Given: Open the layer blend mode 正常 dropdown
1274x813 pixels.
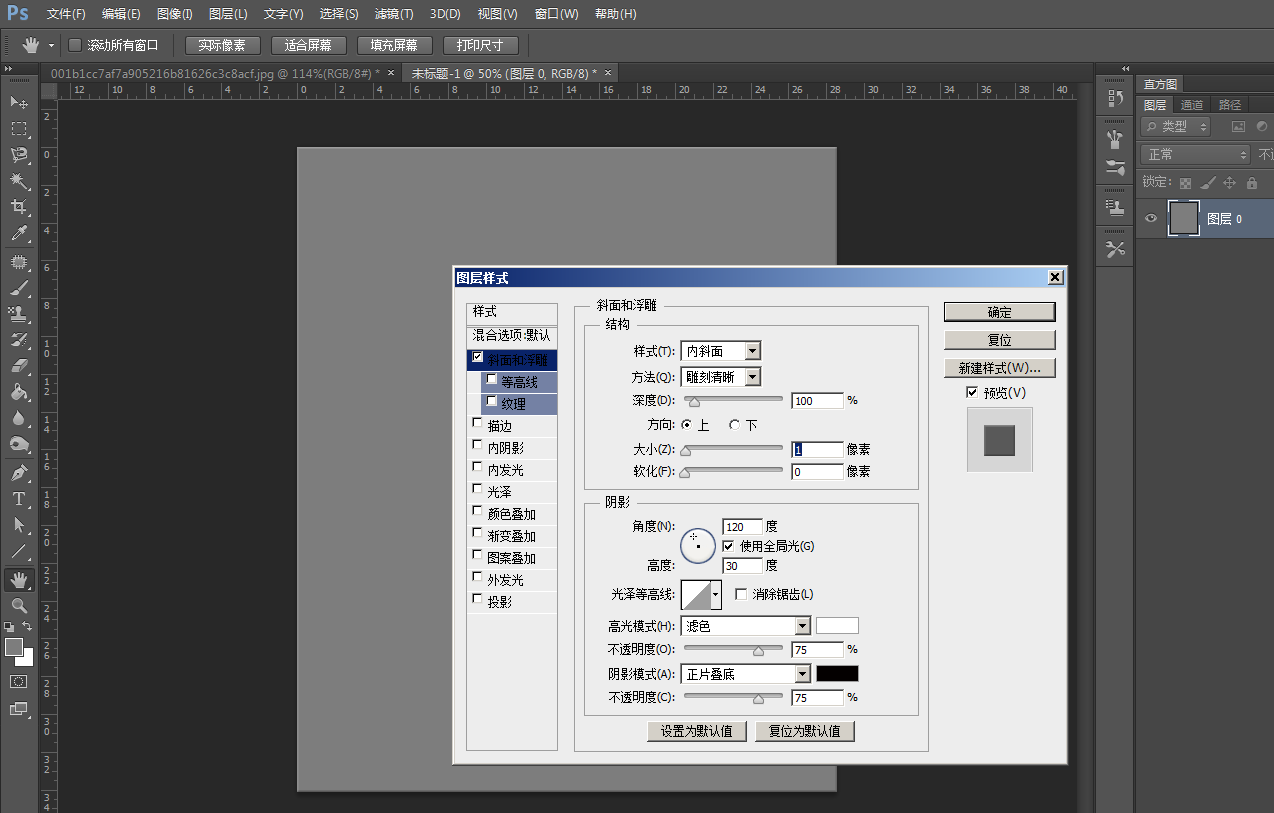Looking at the screenshot, I should coord(1195,155).
